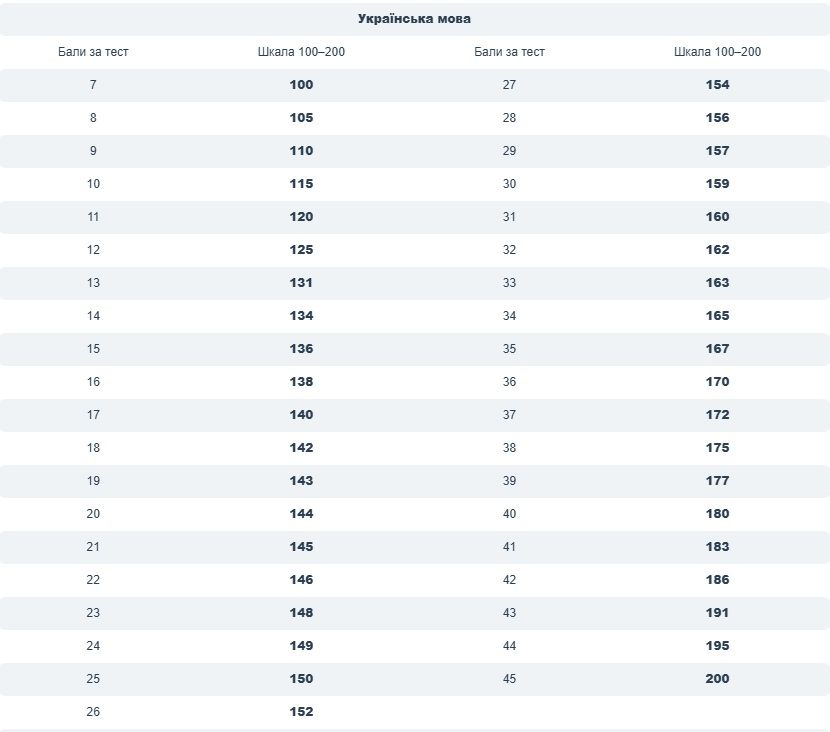Select test score 27 cell

coord(509,85)
